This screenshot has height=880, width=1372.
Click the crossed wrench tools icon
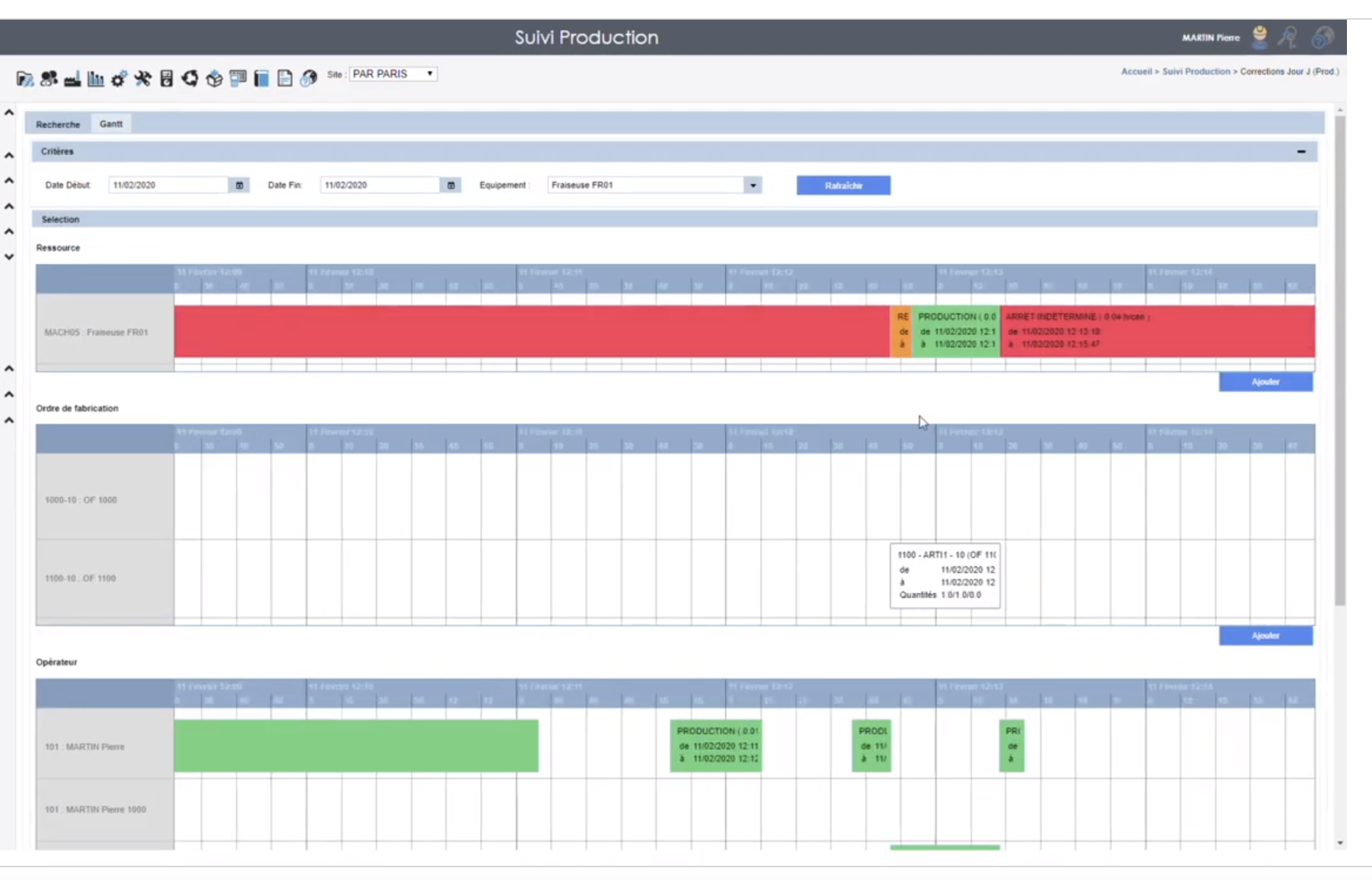[x=142, y=79]
